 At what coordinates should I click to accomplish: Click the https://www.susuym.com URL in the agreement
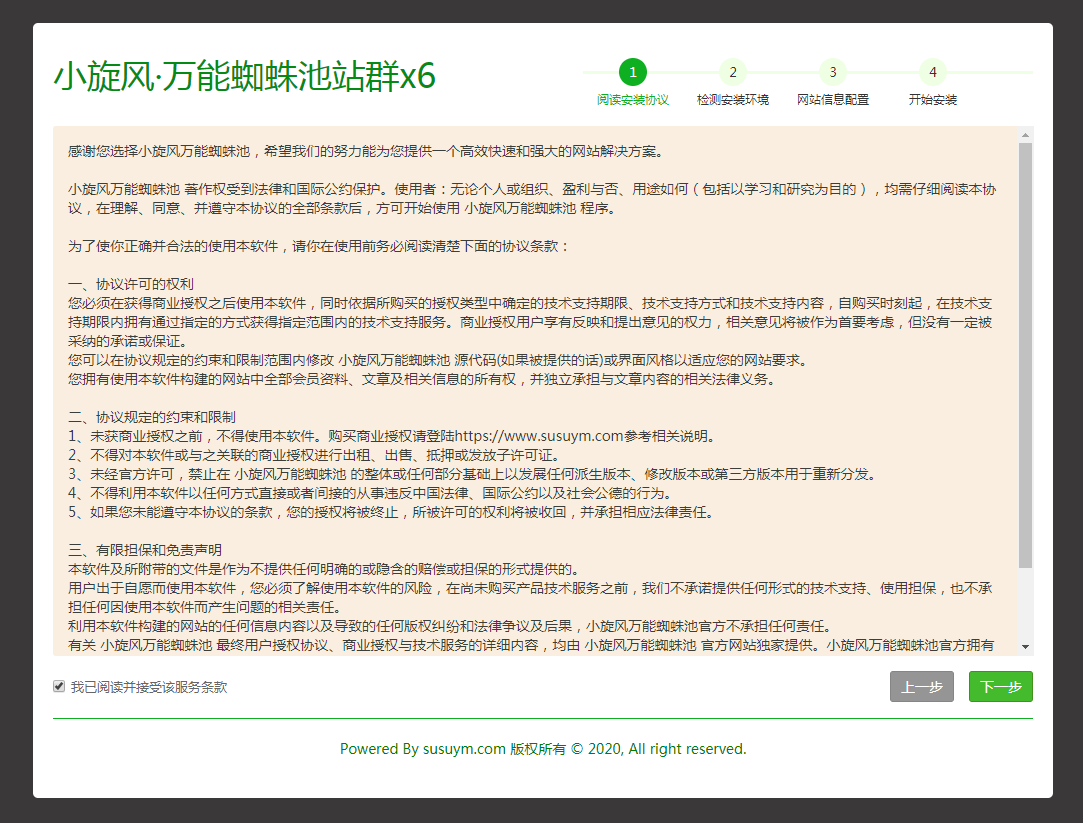pos(539,436)
